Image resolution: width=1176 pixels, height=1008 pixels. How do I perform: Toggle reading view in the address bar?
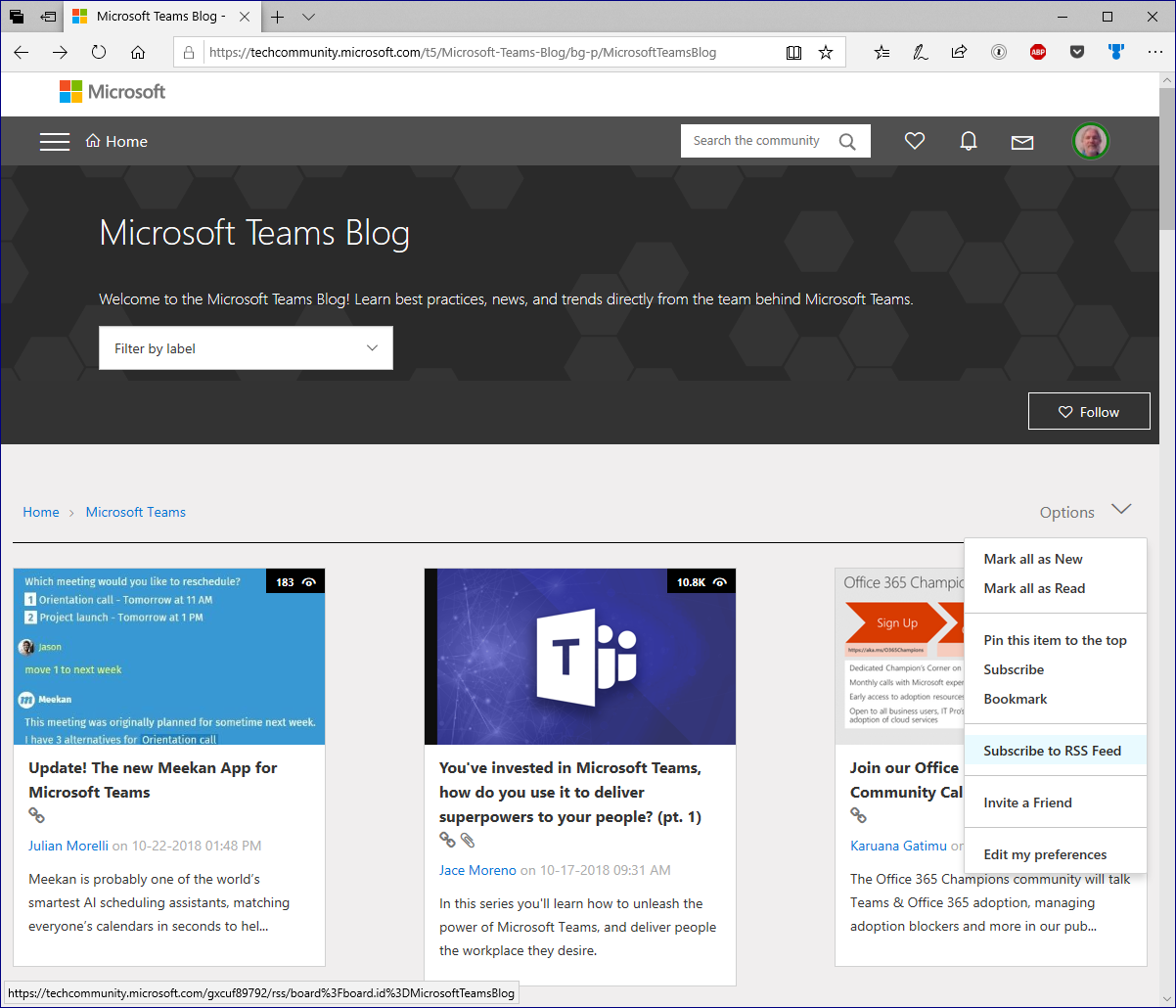793,52
